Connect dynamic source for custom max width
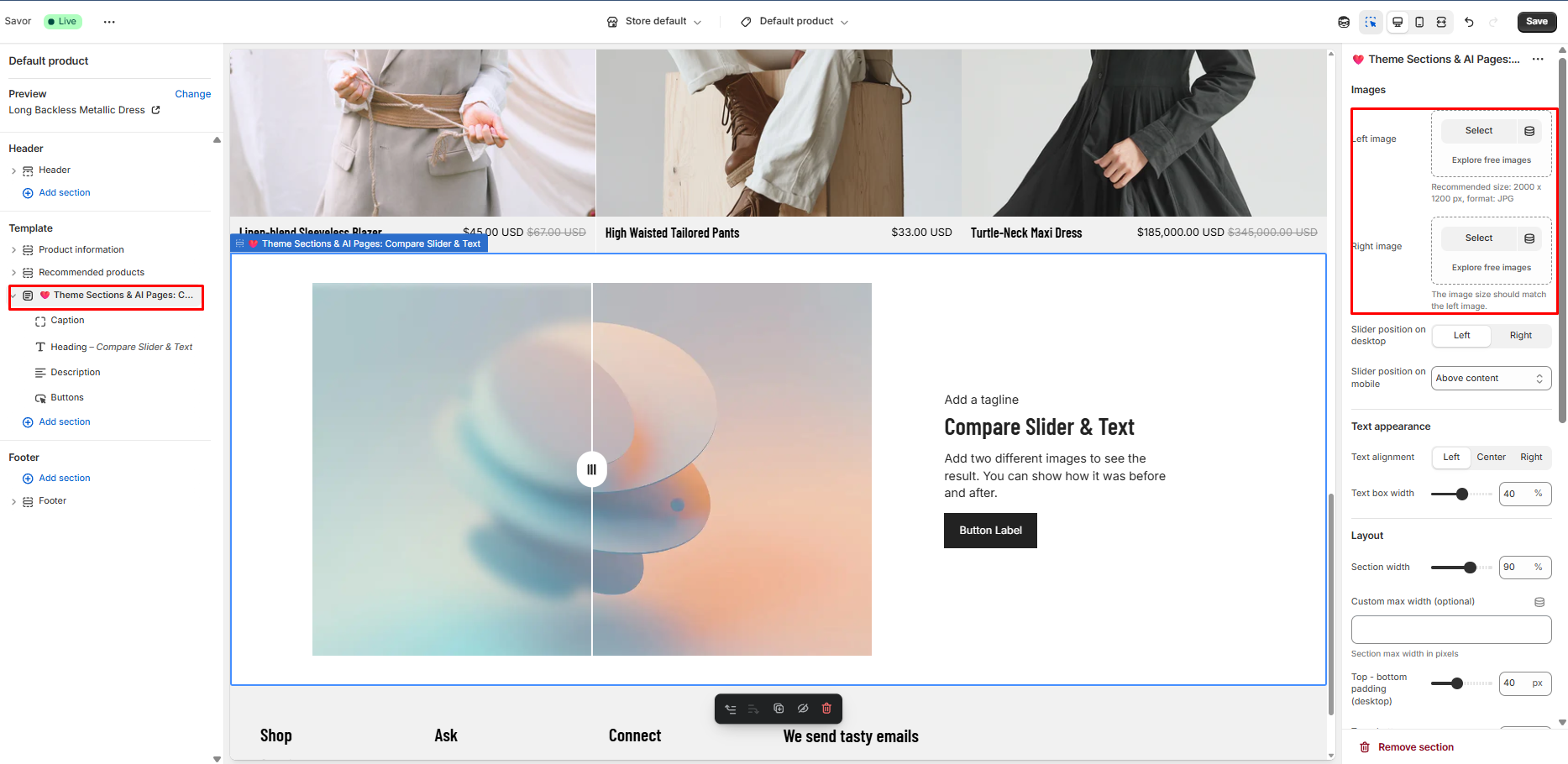This screenshot has width=1568, height=764. (1539, 602)
